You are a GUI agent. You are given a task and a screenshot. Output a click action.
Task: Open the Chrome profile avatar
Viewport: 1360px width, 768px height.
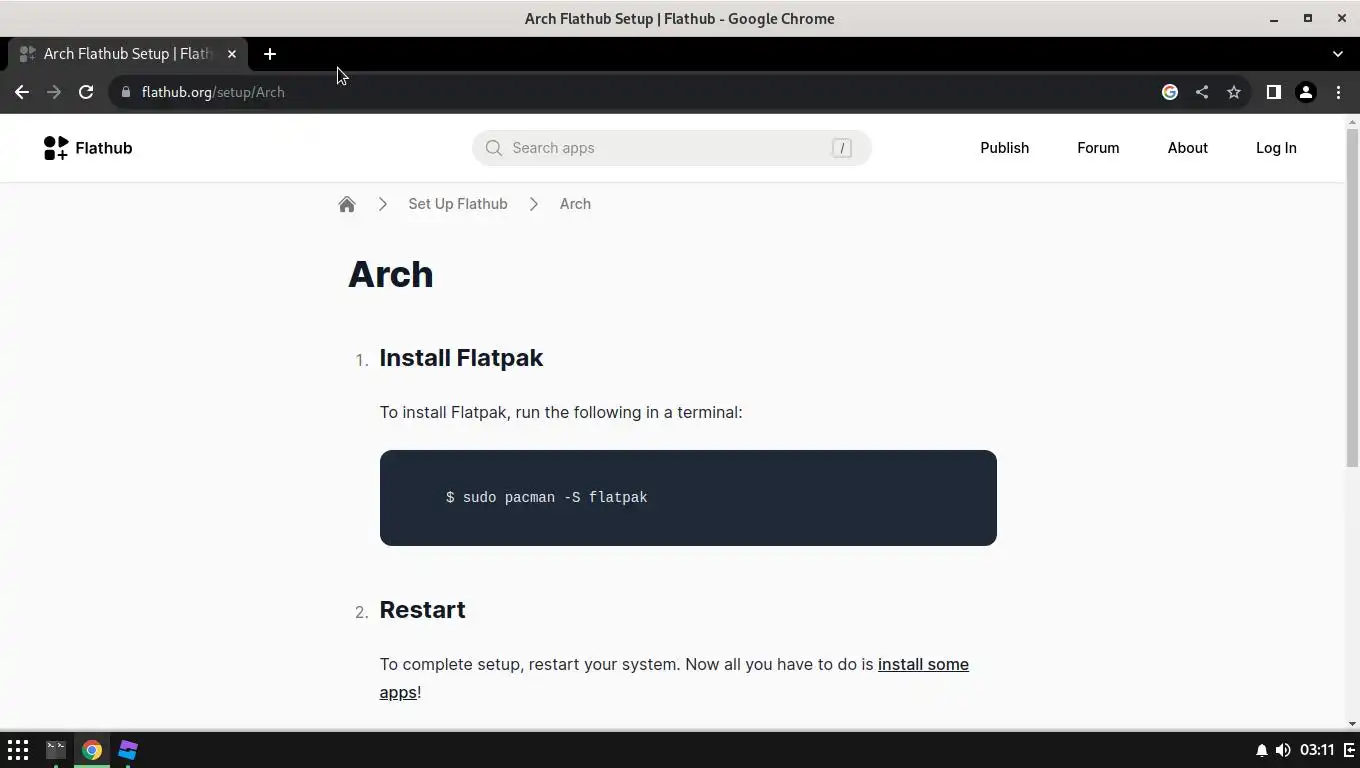coord(1306,92)
